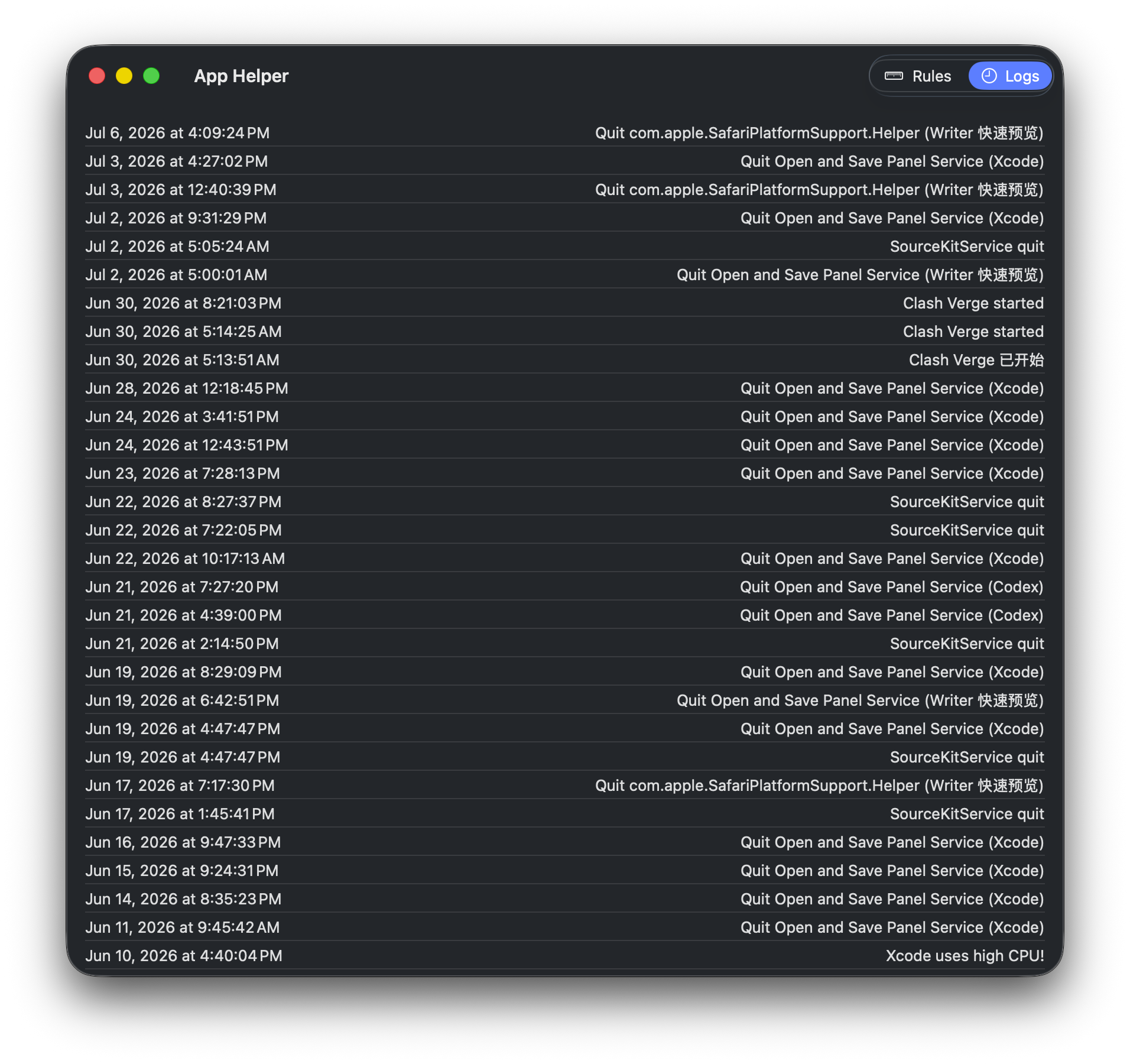Select log entry Jul 2, 2026 at 5:05:24 AM

point(564,246)
